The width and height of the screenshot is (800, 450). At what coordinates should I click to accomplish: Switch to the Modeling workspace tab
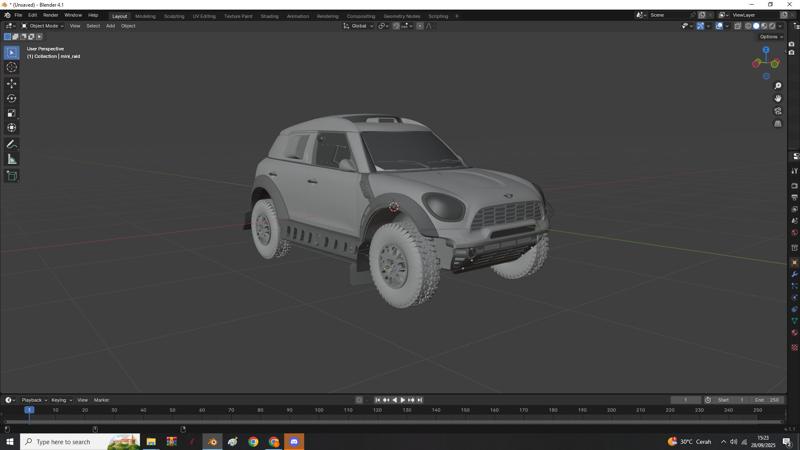point(145,16)
